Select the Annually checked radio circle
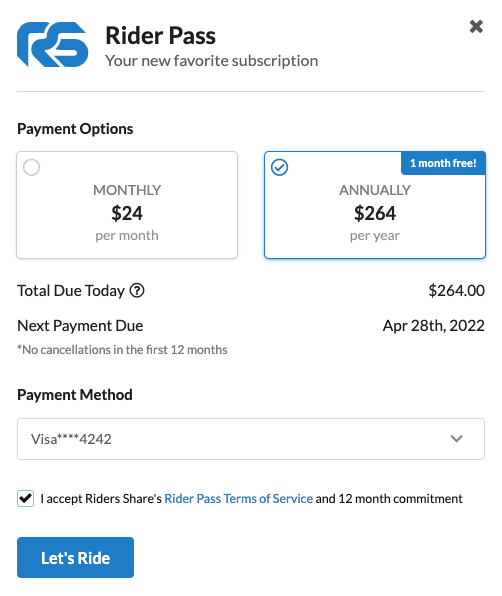Viewport: 502px width, 596px height. (279, 167)
